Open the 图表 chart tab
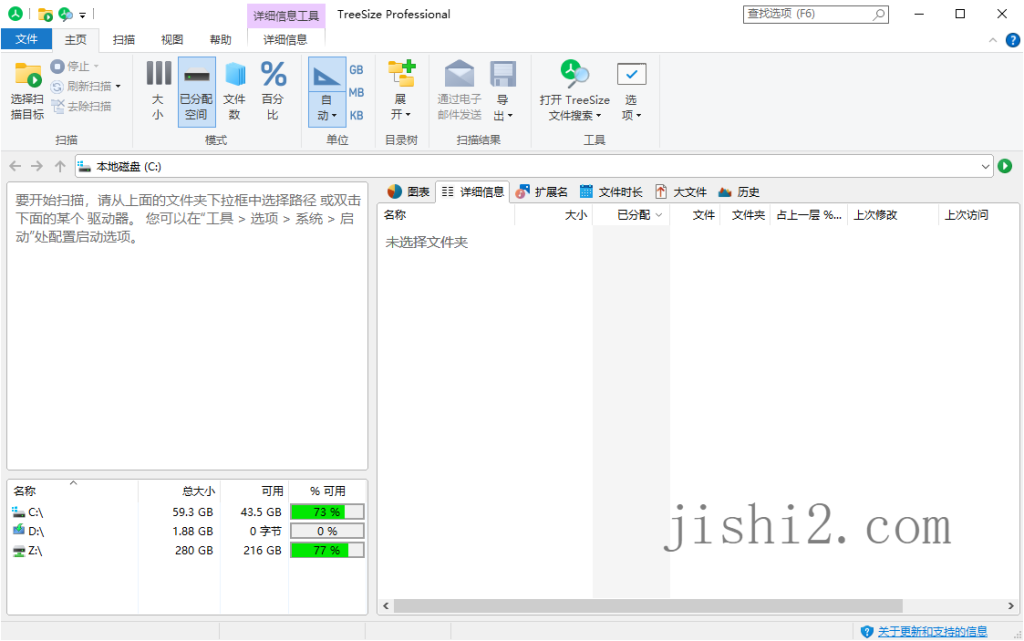Screen dimensions: 1024x641 (x=408, y=192)
